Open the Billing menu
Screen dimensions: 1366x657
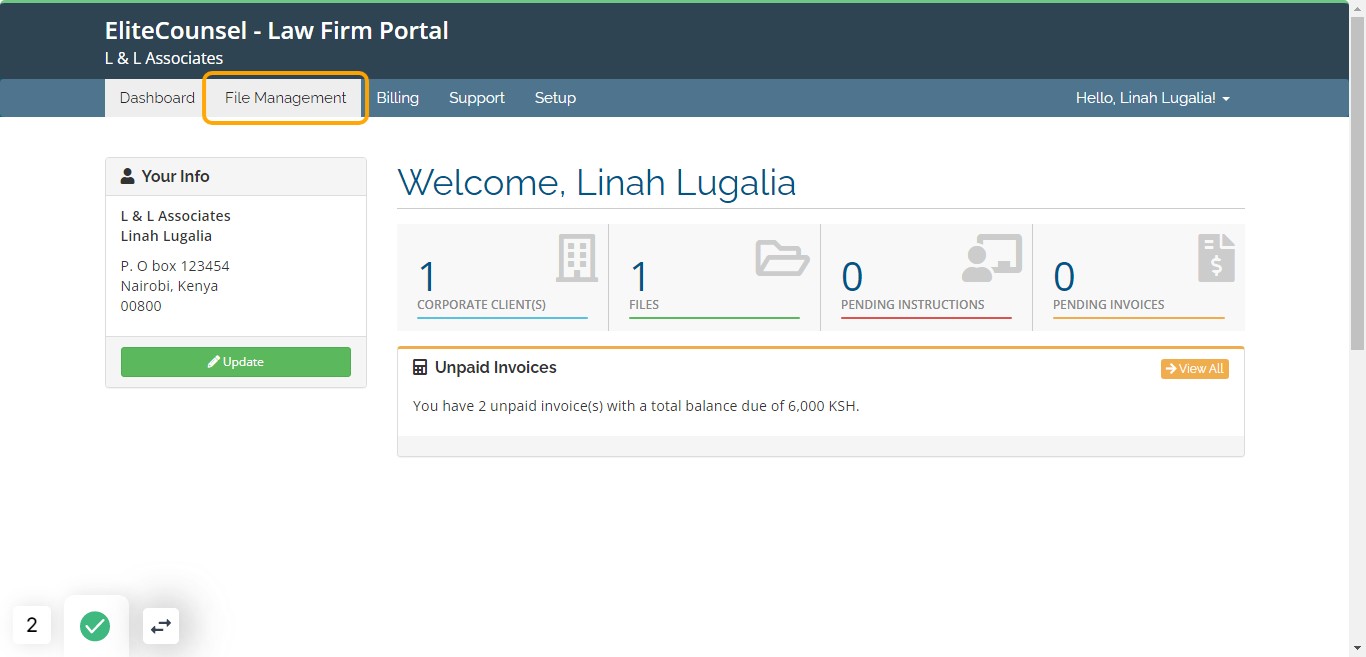point(398,98)
